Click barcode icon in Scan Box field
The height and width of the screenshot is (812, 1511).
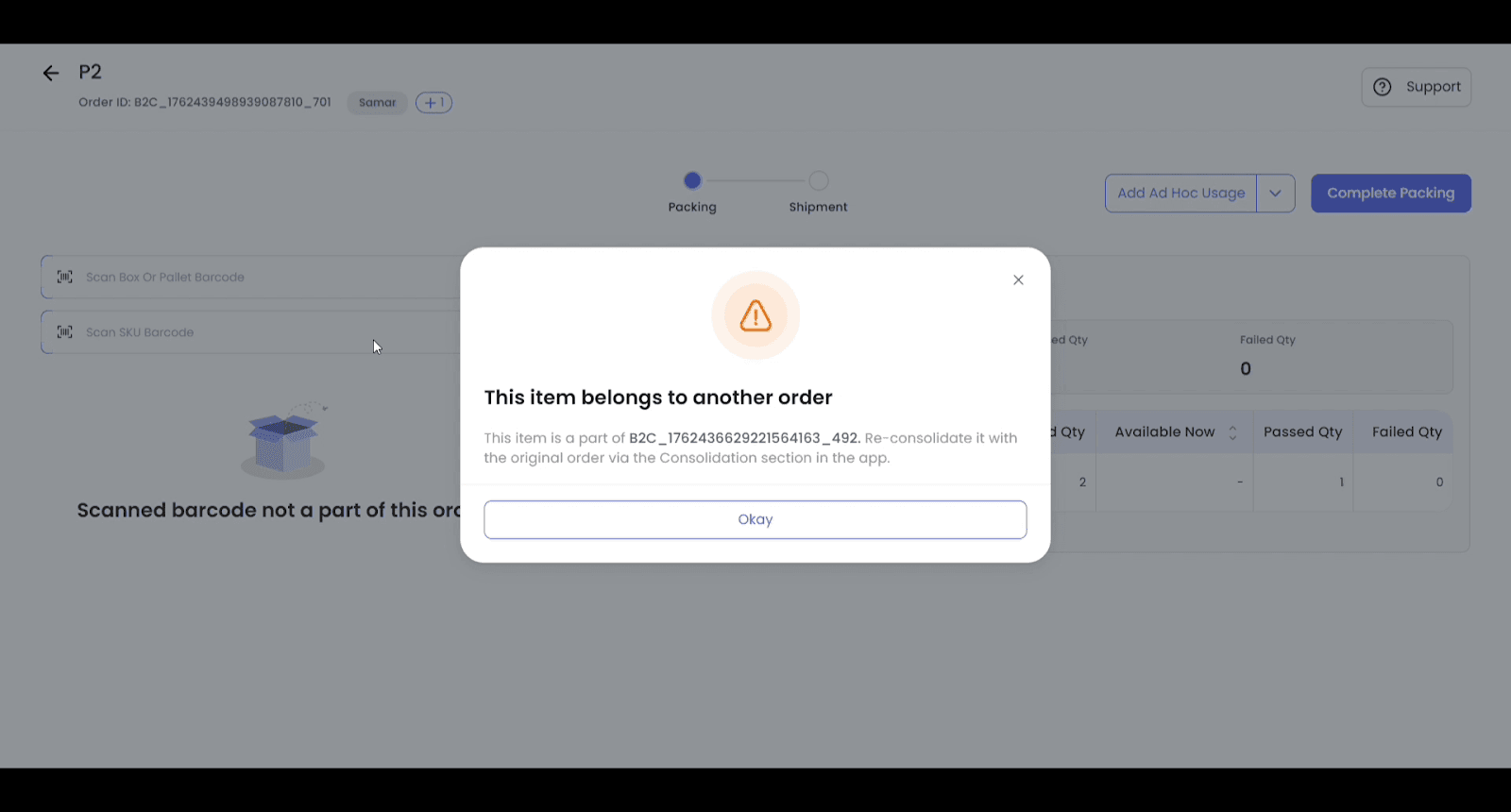65,277
